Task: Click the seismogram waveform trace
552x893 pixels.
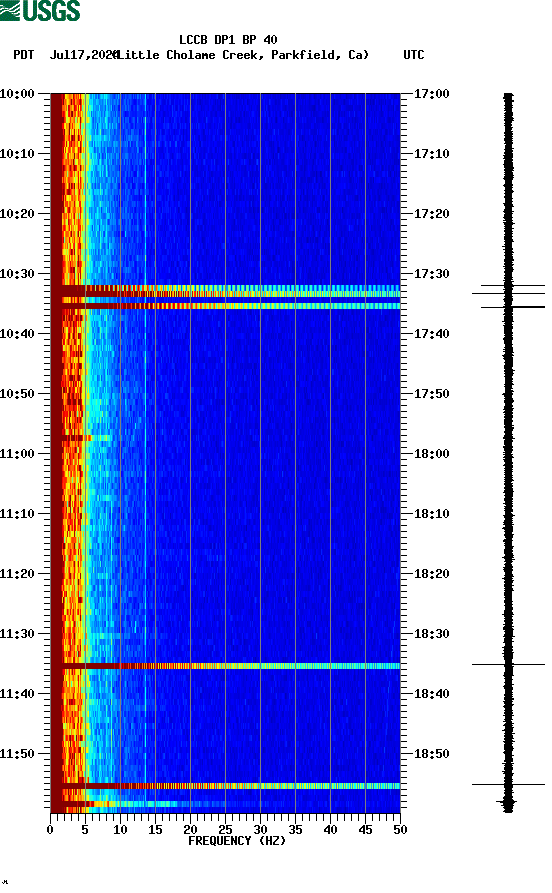Action: pyautogui.click(x=508, y=453)
